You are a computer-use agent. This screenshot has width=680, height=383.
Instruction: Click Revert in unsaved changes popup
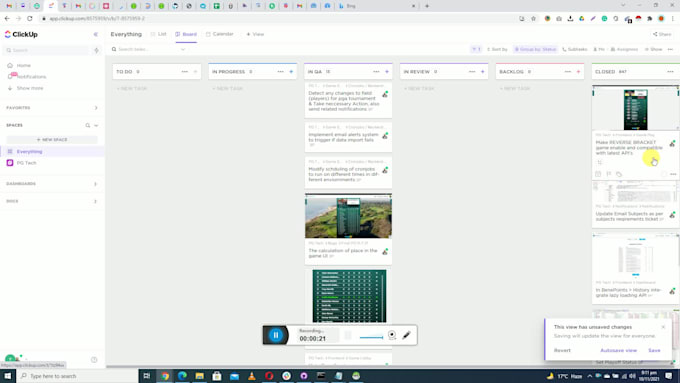coord(562,350)
